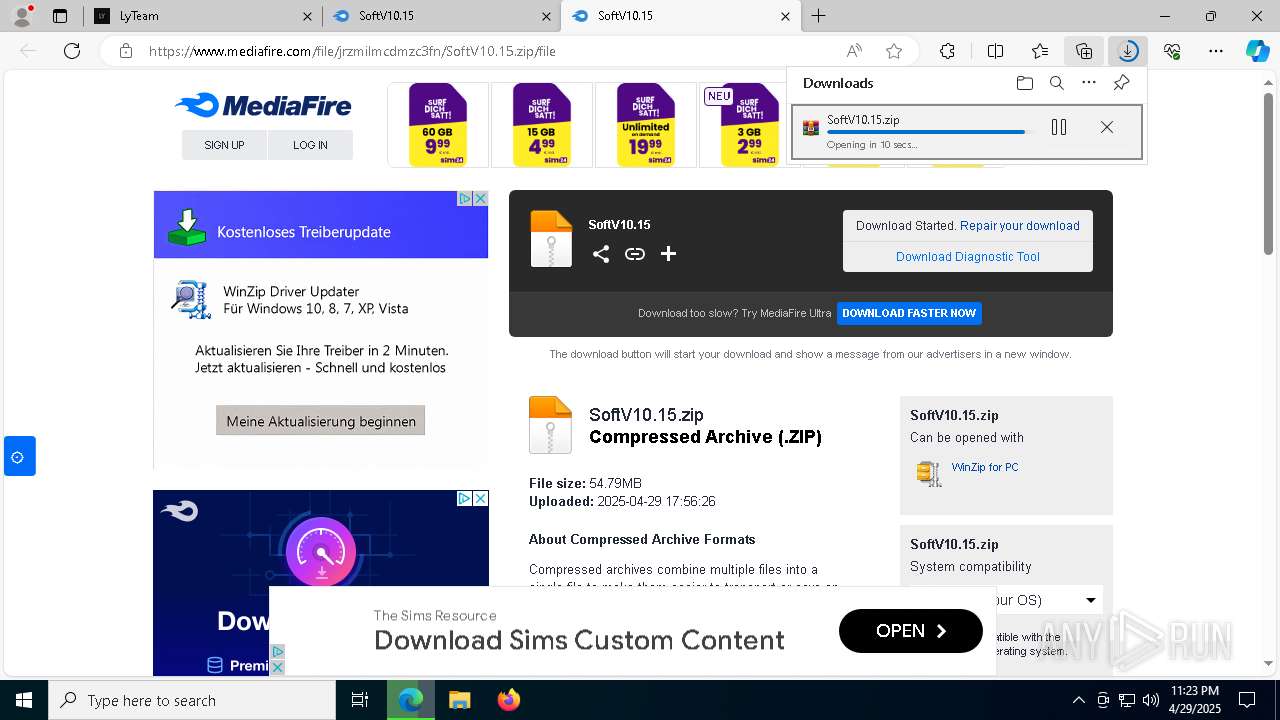Open Read aloud icon in address bar

[854, 51]
